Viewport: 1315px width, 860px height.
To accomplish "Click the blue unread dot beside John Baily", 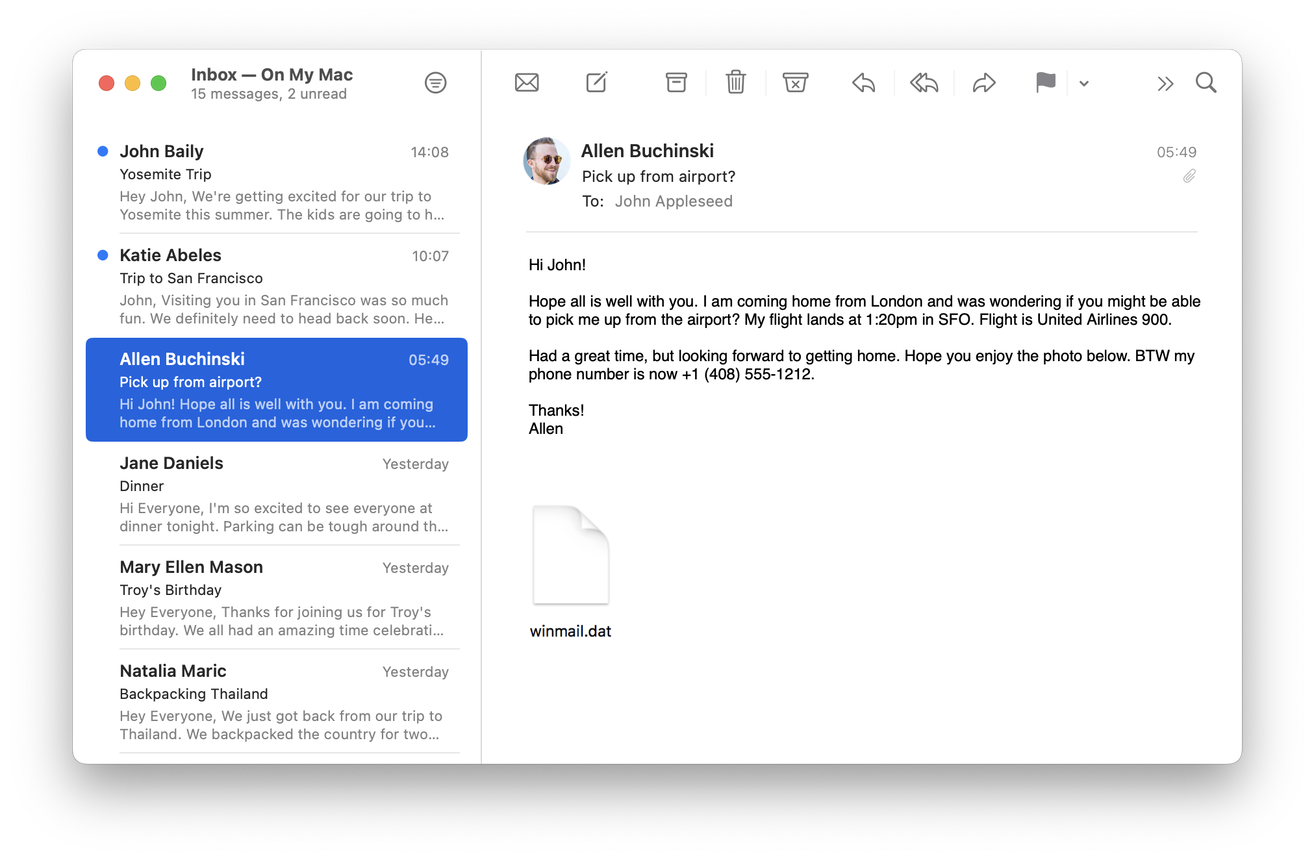I will 102,151.
